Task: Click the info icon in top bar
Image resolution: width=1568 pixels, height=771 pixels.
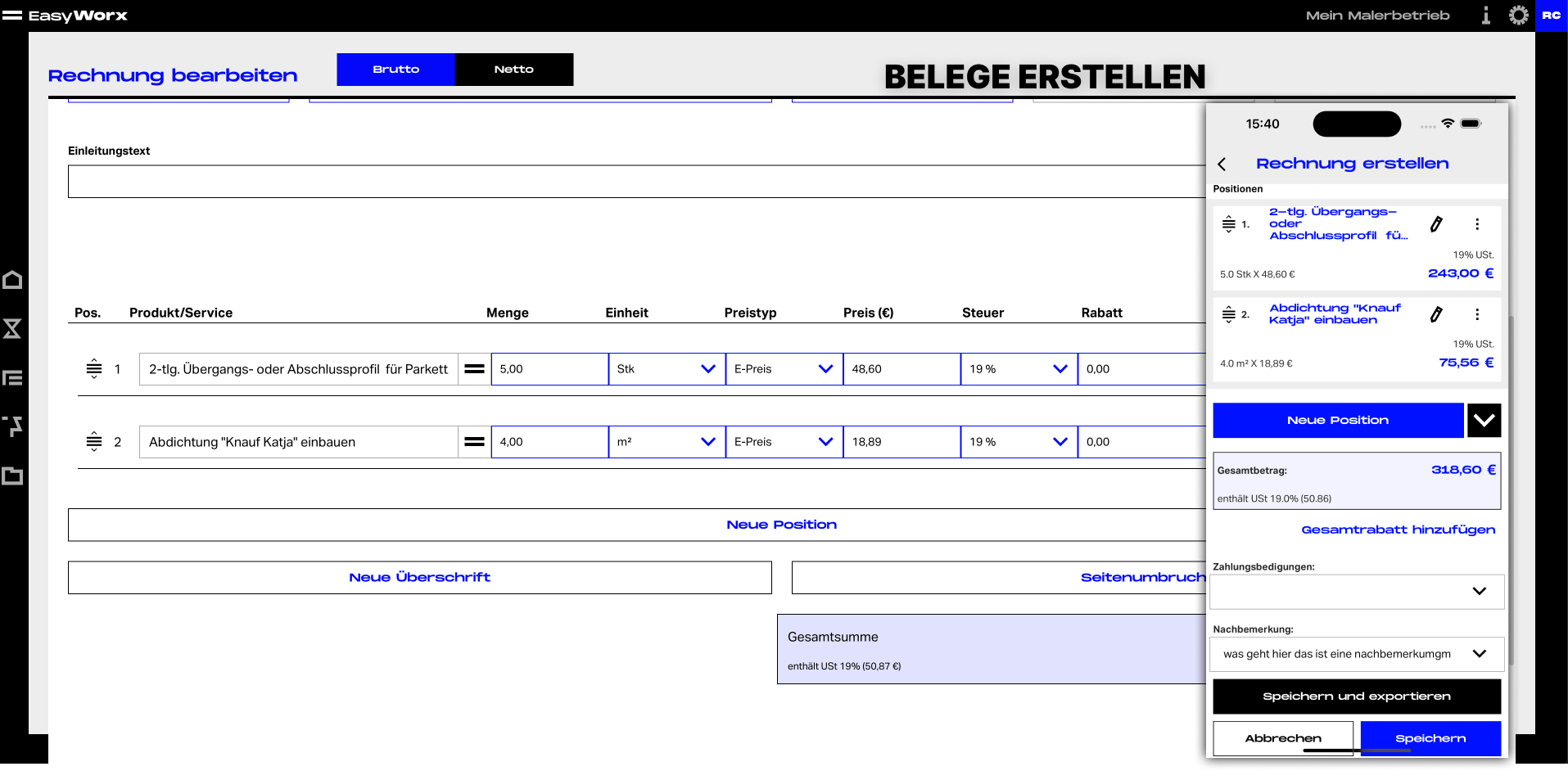Action: pyautogui.click(x=1485, y=16)
